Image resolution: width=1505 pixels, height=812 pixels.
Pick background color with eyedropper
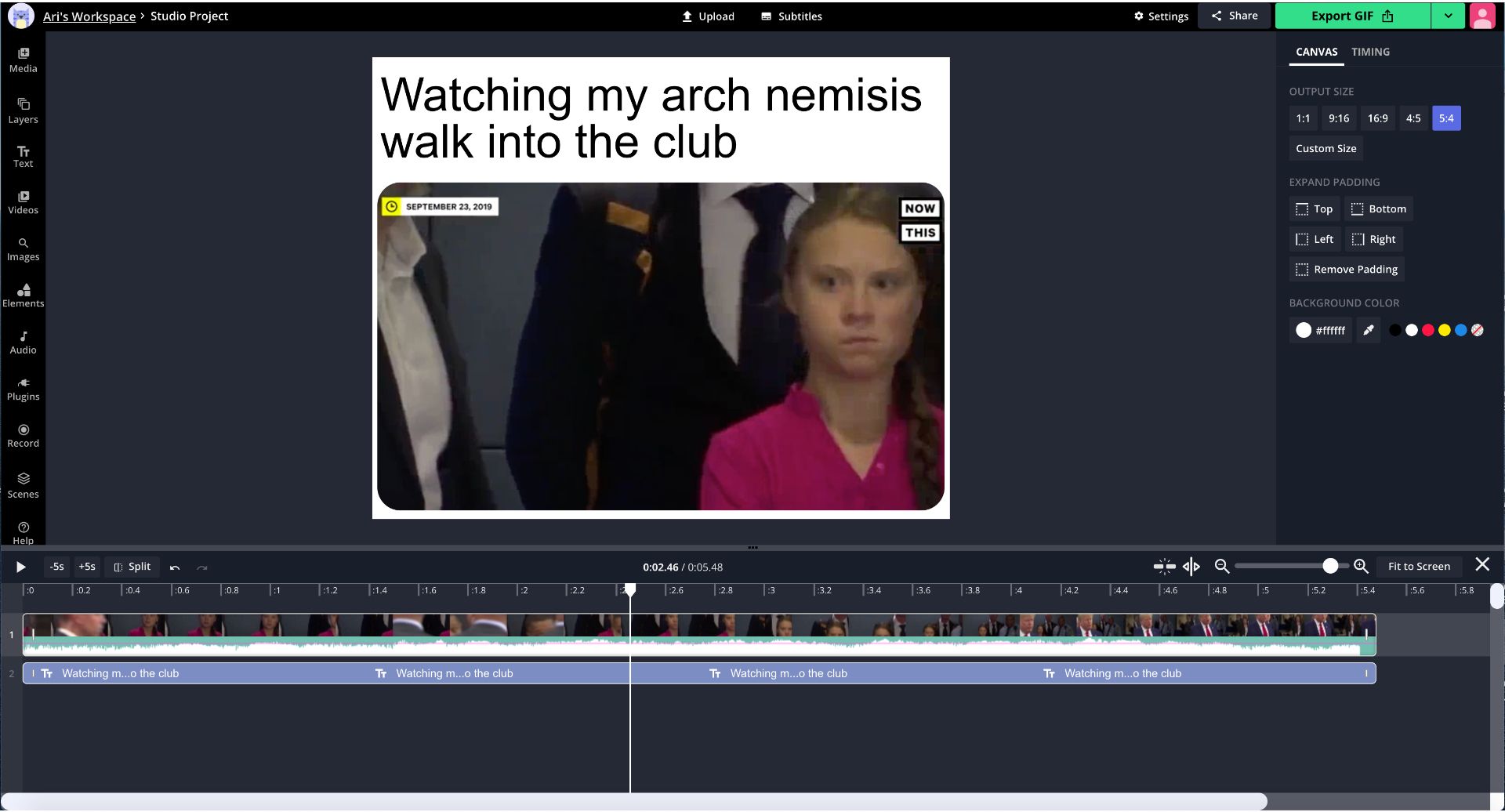[1368, 330]
